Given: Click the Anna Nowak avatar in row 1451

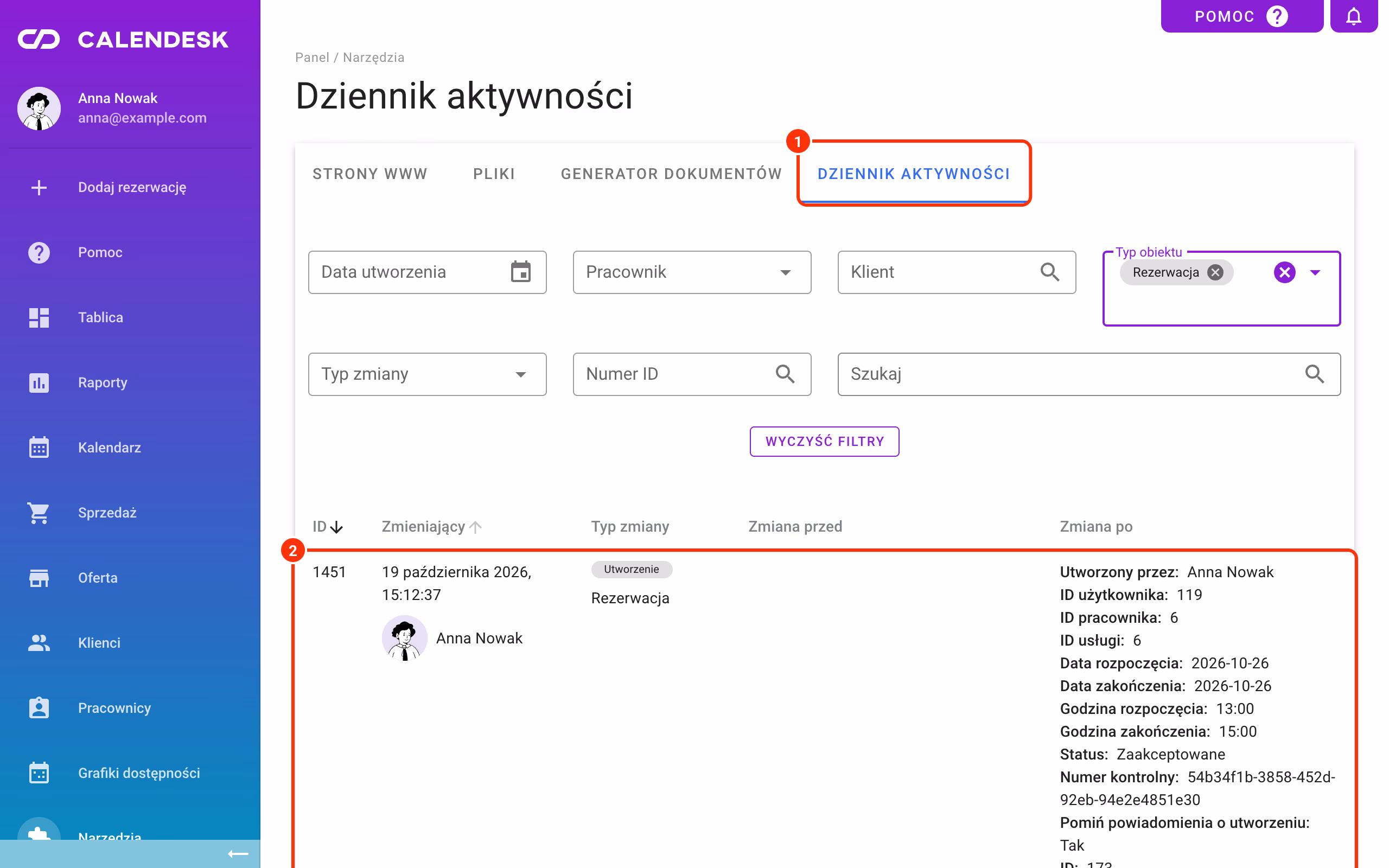Looking at the screenshot, I should click(405, 639).
